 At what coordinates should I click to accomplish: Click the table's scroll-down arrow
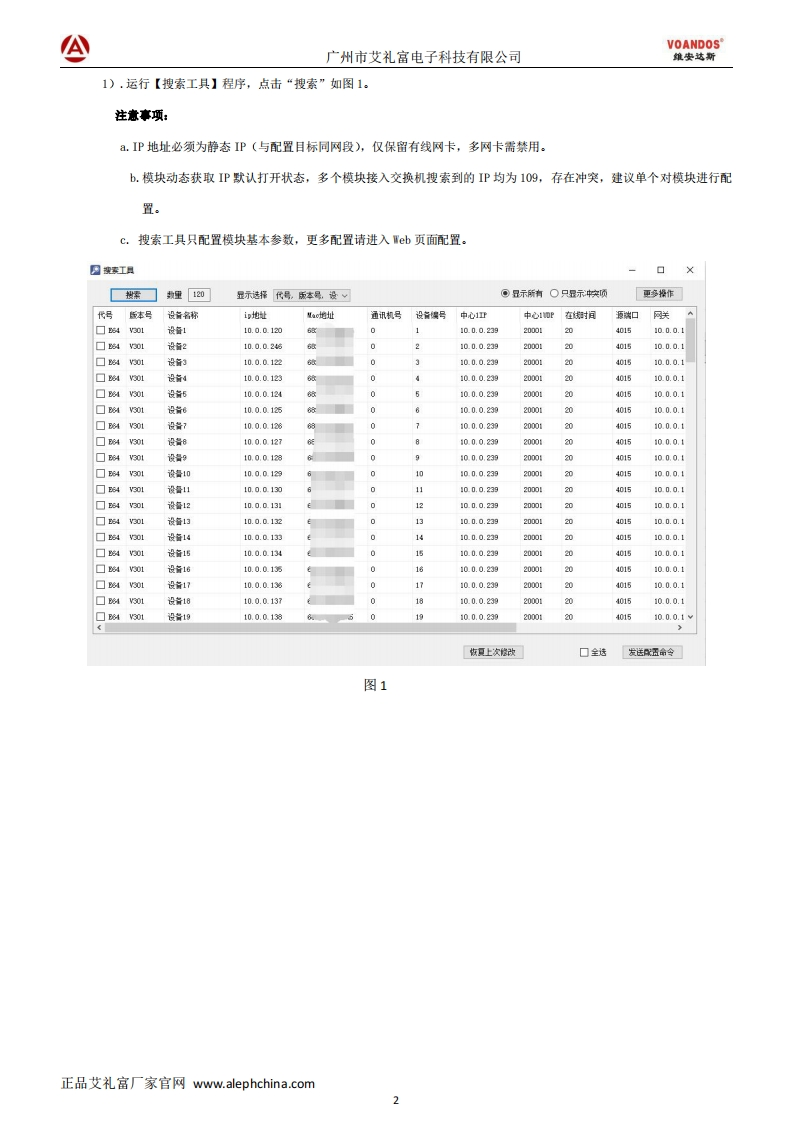(x=690, y=618)
